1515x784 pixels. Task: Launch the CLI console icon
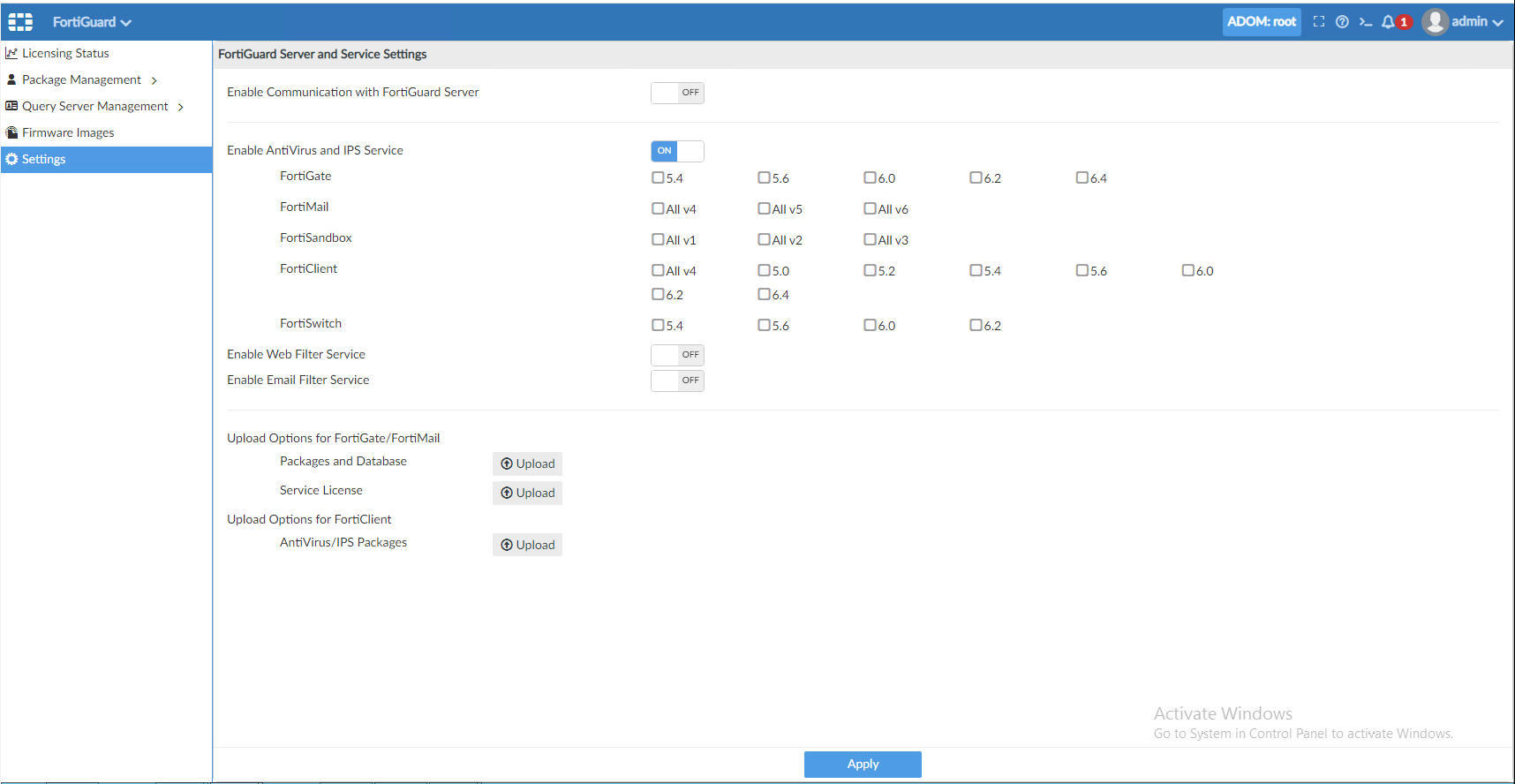pos(1366,22)
